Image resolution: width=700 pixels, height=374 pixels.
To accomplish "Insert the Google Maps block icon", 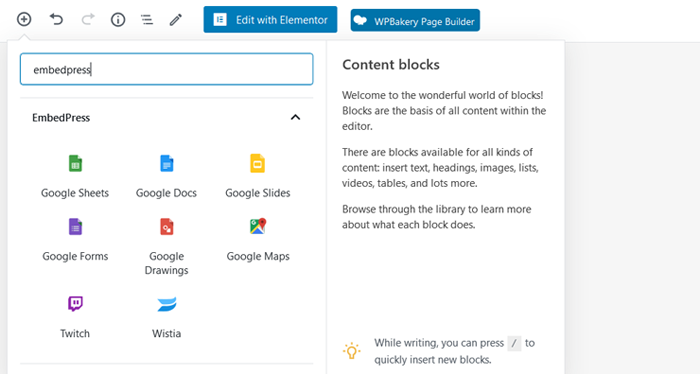I will pyautogui.click(x=258, y=226).
